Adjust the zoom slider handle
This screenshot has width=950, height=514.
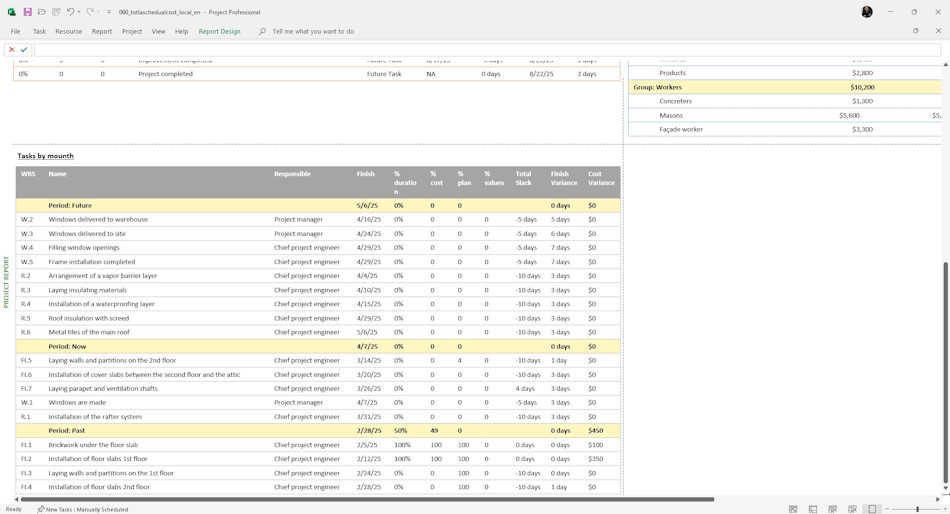(x=917, y=509)
